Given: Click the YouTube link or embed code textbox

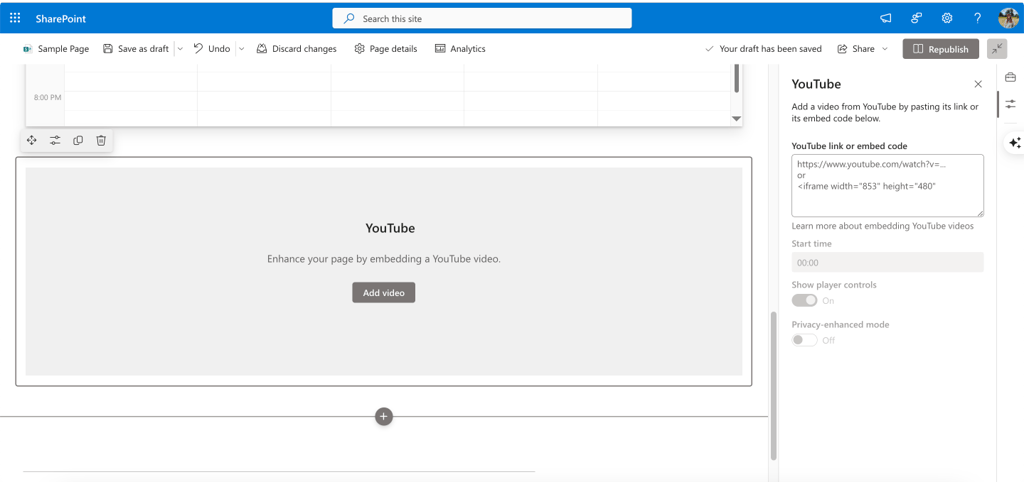Looking at the screenshot, I should pos(888,185).
